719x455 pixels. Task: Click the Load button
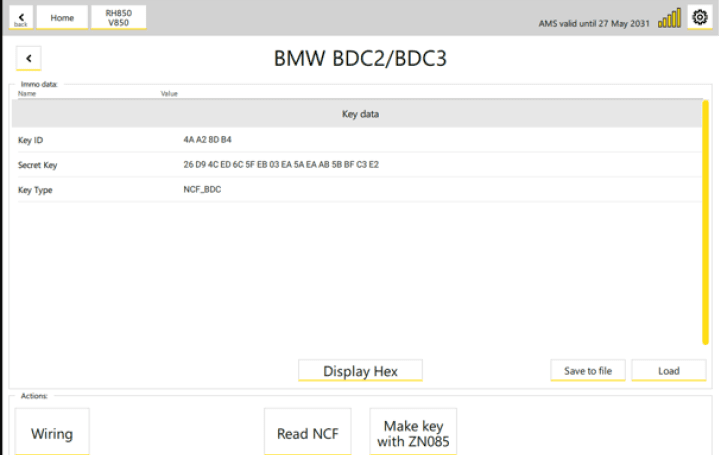coord(669,371)
